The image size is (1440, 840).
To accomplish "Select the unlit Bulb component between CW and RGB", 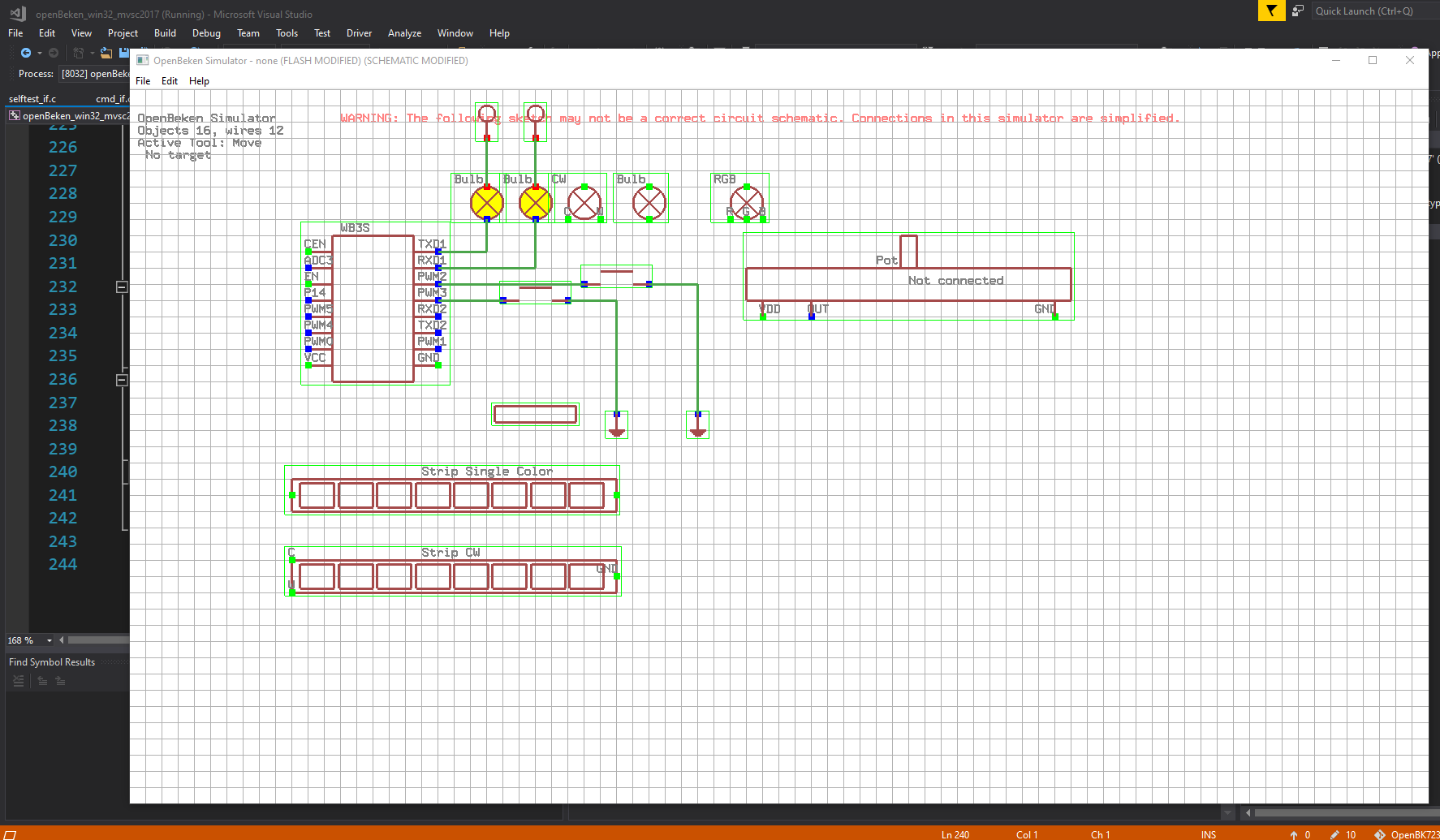I will 649,203.
